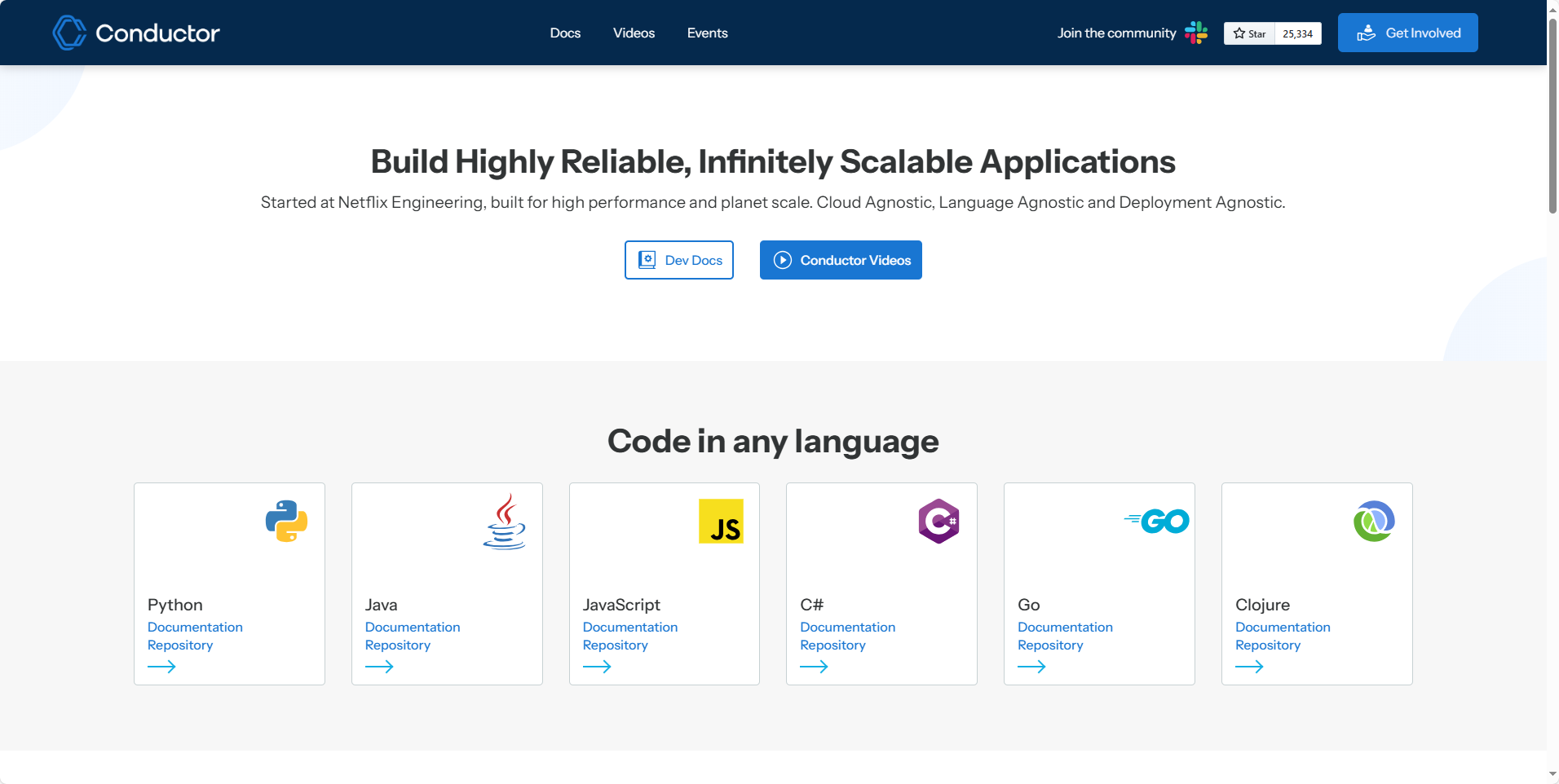This screenshot has height=784, width=1559.
Task: Open the 25,334 star count link
Action: coord(1298,33)
